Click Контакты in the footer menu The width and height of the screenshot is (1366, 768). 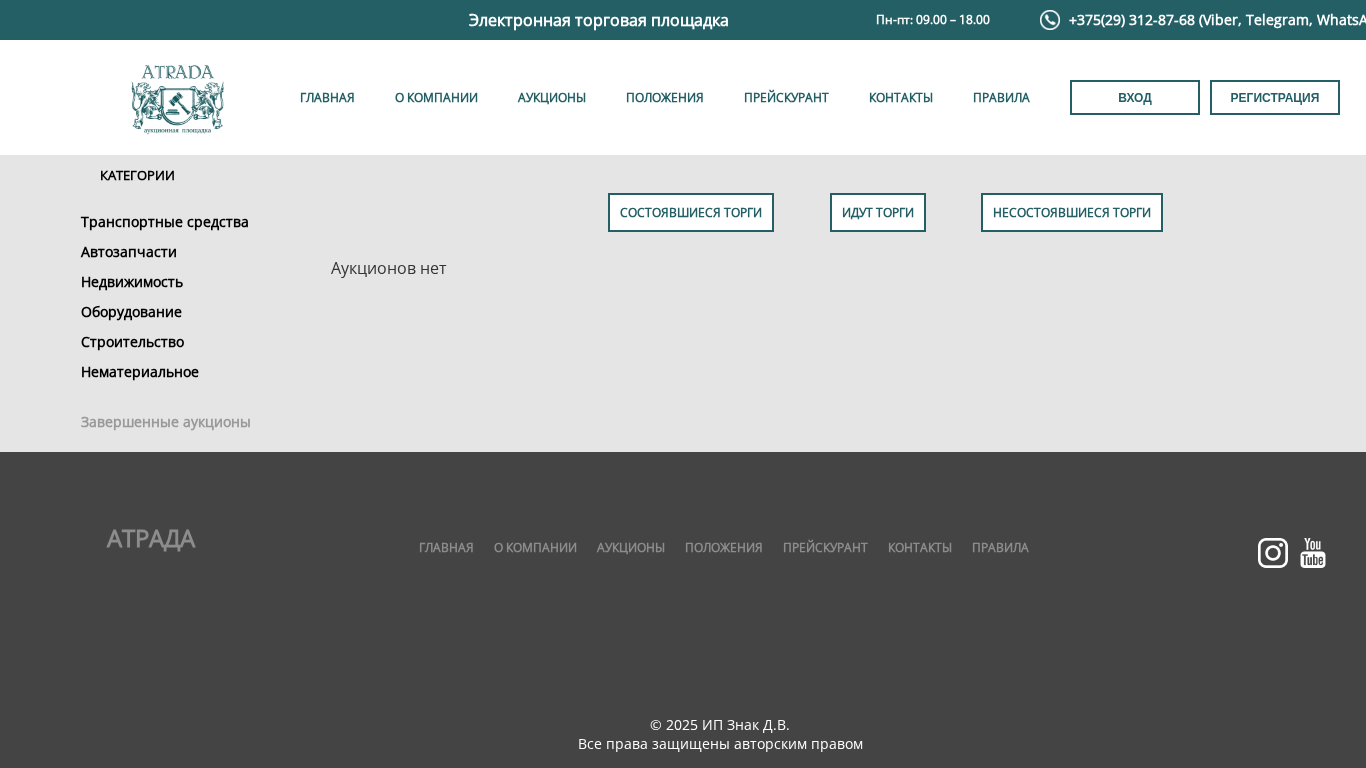(x=919, y=548)
